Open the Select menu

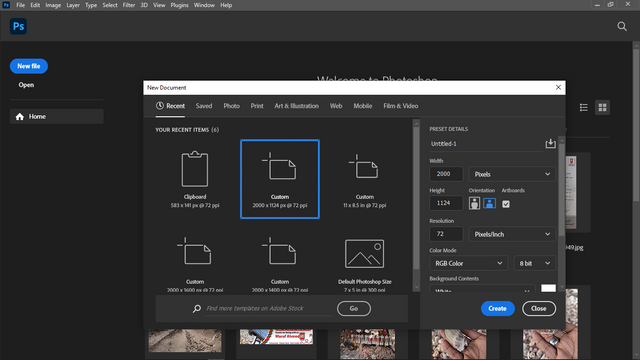point(110,5)
